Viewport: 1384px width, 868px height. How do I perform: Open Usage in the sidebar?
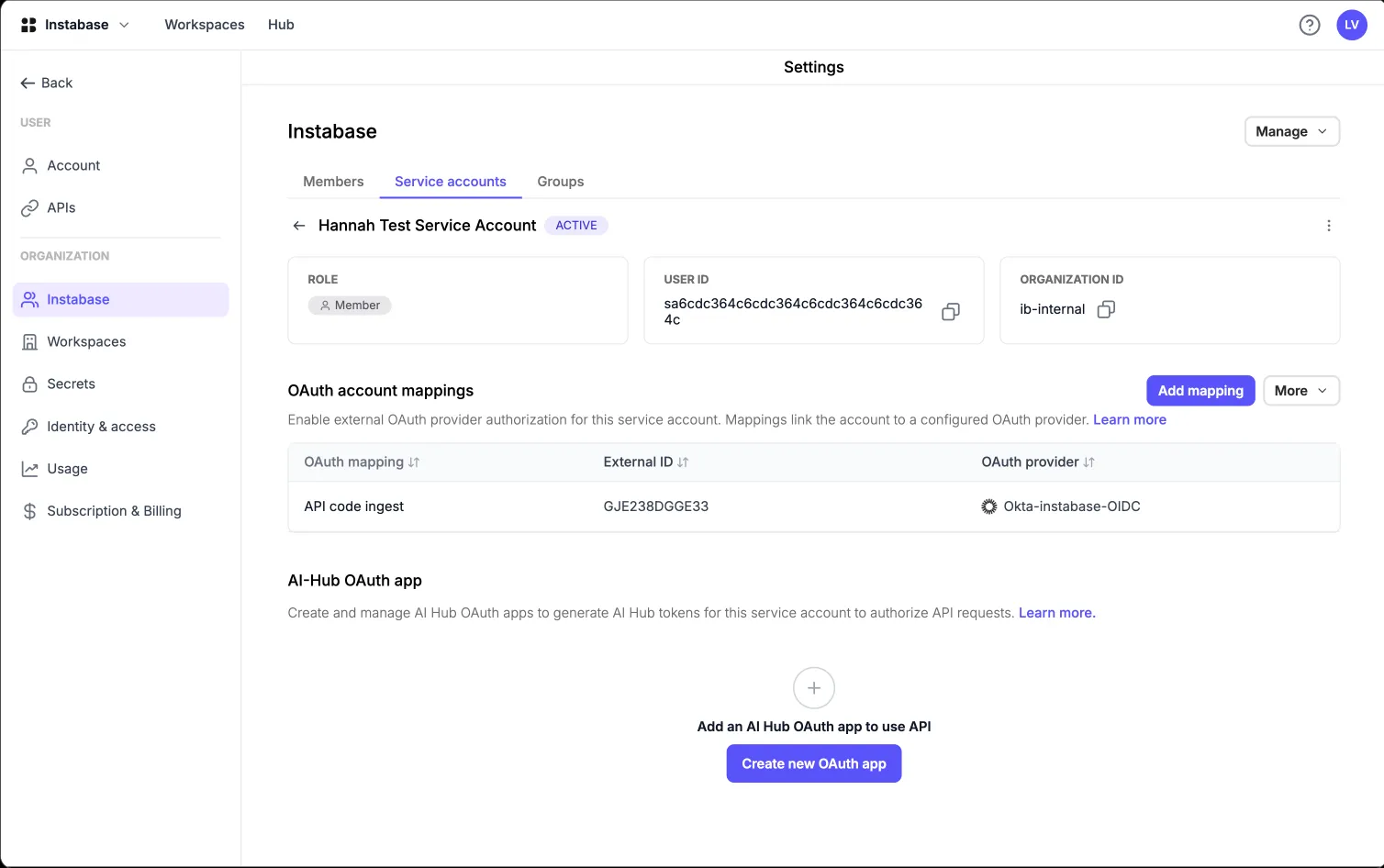(x=120, y=469)
